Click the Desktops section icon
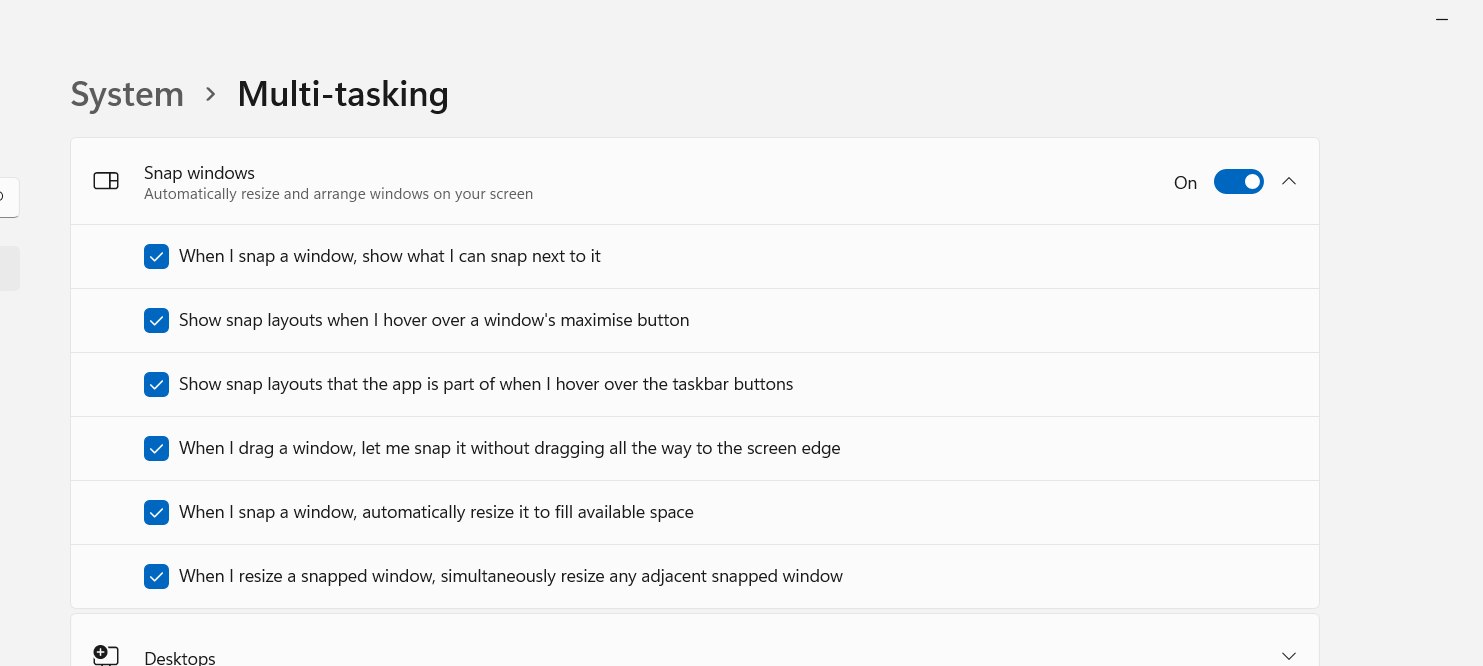Viewport: 1483px width, 666px height. point(106,656)
